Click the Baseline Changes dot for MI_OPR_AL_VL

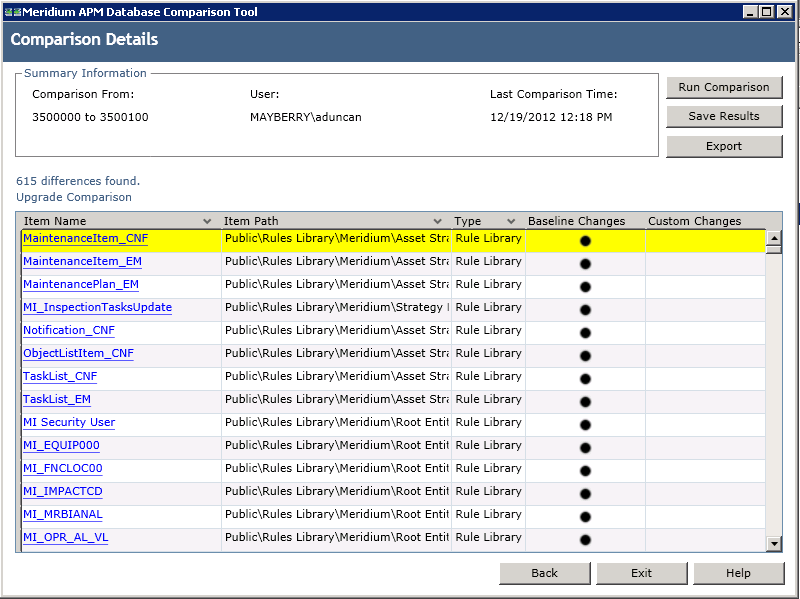tap(585, 539)
